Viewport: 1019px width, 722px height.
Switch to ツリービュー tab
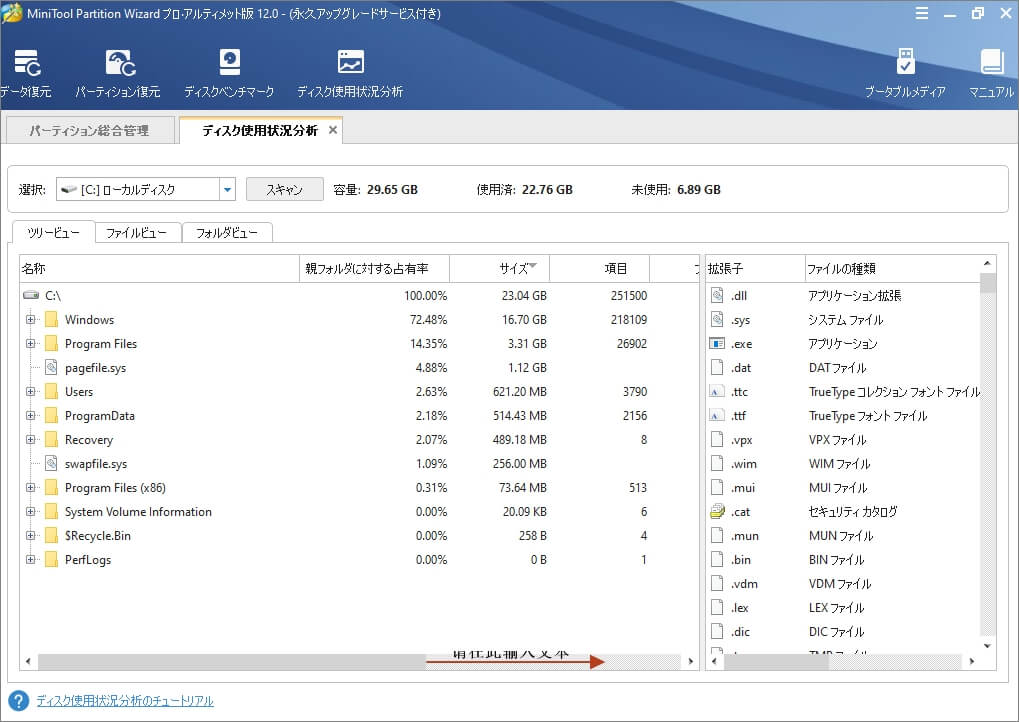point(53,232)
